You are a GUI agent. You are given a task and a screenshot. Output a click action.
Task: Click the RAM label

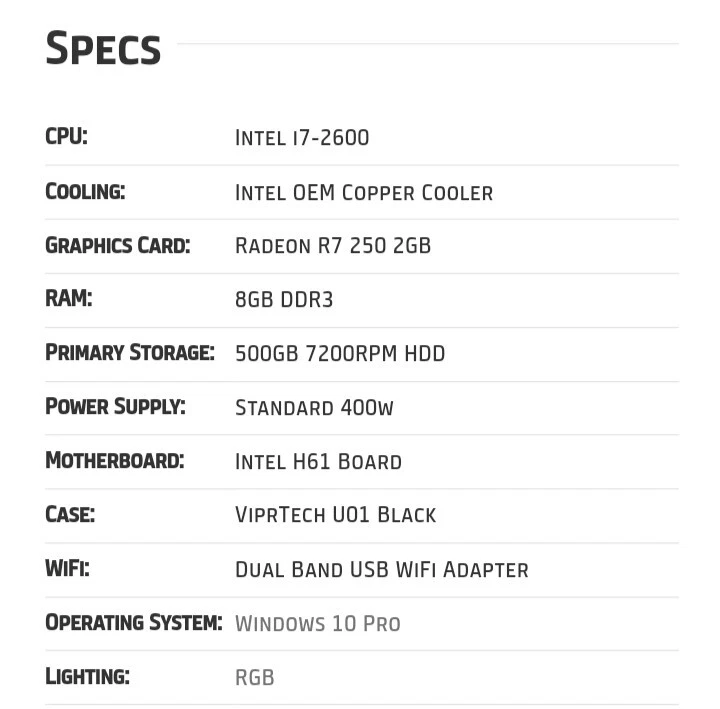(68, 299)
